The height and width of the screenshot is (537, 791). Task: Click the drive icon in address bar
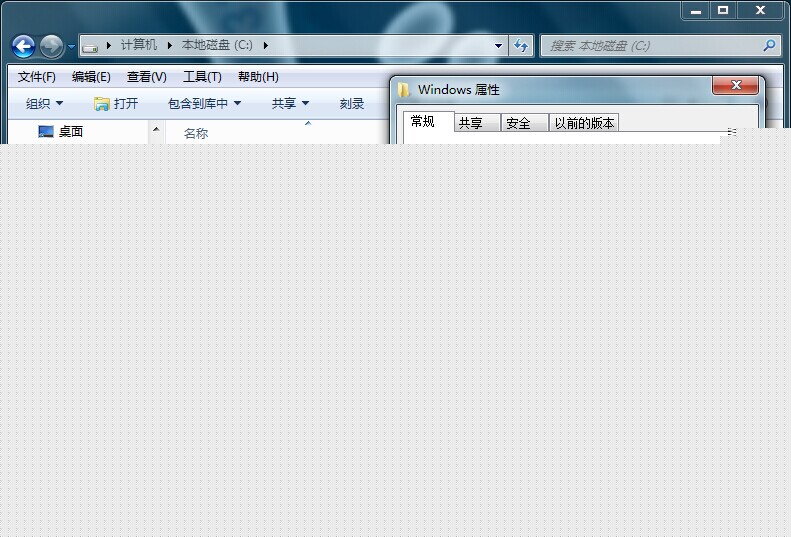(90, 47)
